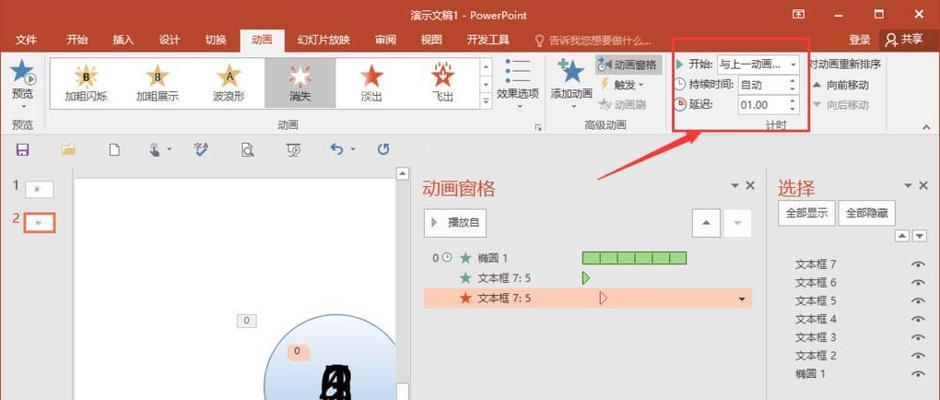Increase delay with the up spinner
This screenshot has height=400, width=940.
793,101
